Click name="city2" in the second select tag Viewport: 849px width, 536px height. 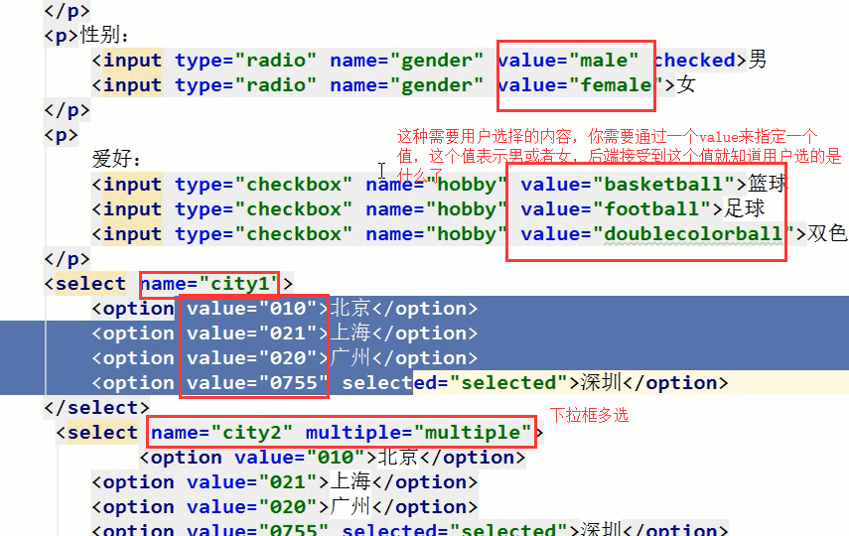point(221,433)
